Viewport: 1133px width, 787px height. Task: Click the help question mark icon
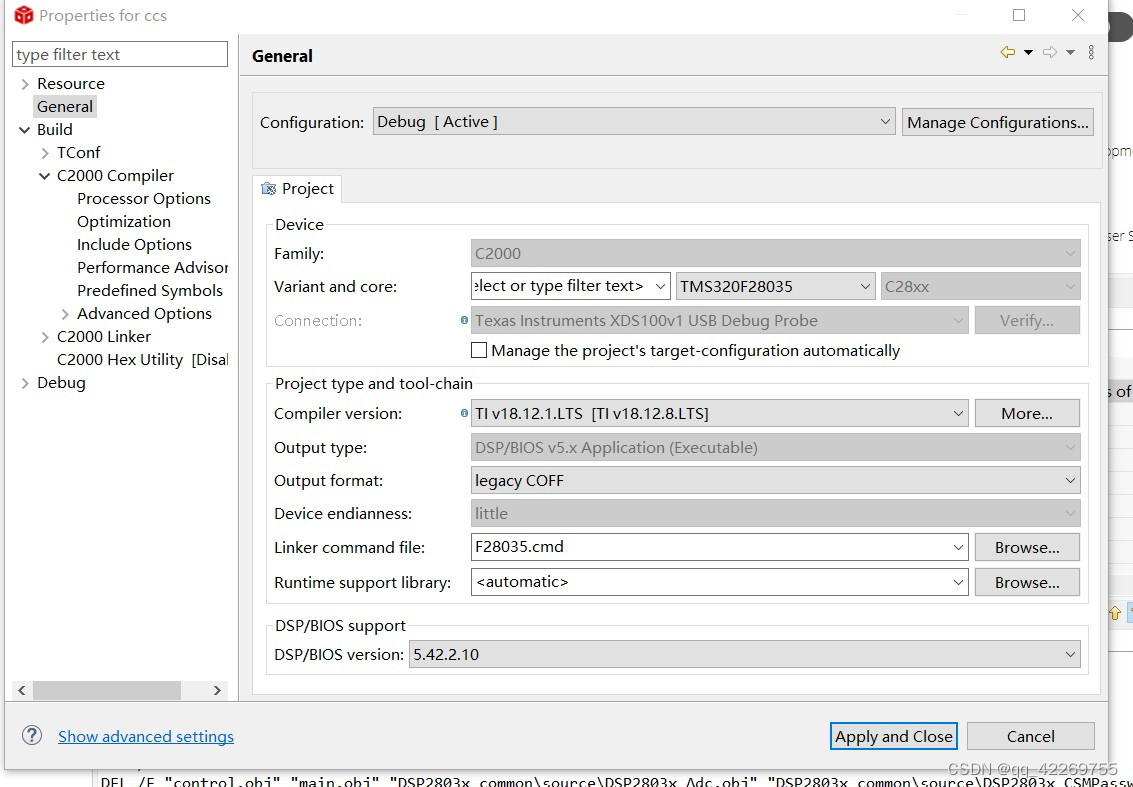point(31,735)
